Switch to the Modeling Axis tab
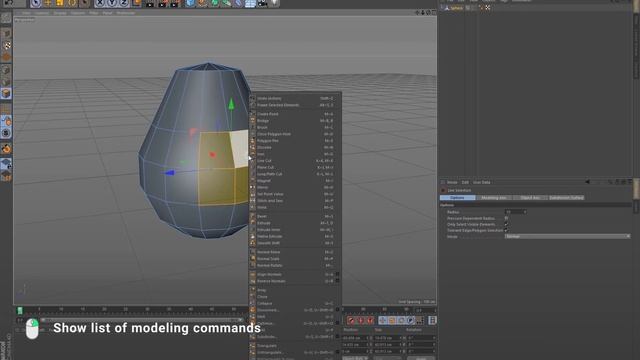 tap(494, 198)
